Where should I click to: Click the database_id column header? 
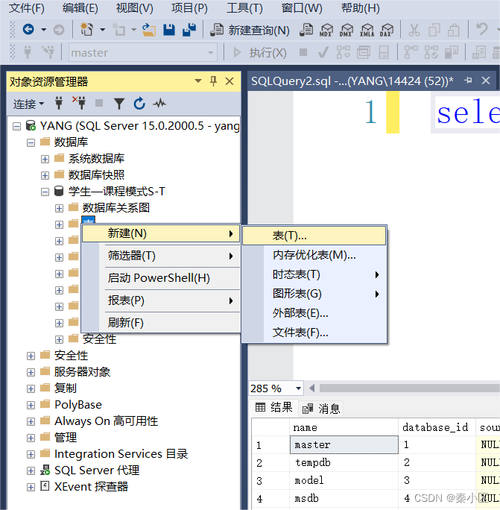pyautogui.click(x=436, y=427)
